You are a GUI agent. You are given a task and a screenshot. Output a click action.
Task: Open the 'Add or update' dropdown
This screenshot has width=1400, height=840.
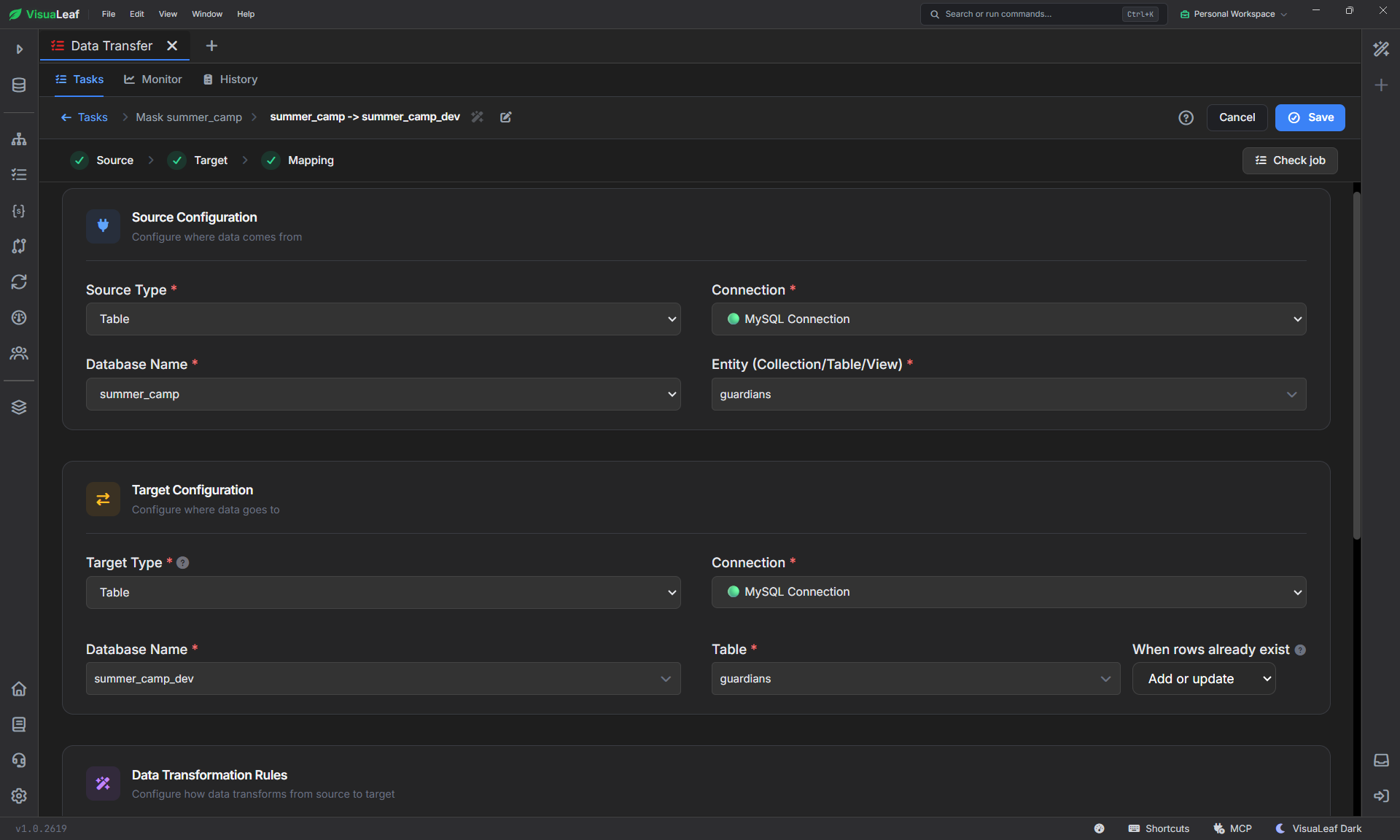tap(1204, 679)
